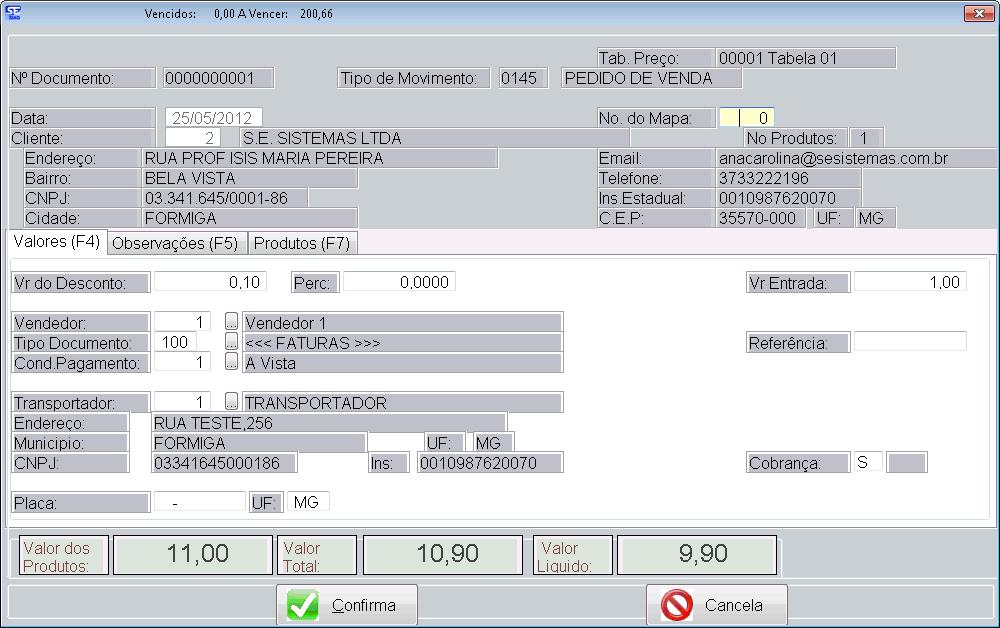Click the red prohibited Cancela icon
The height and width of the screenshot is (628, 1000).
(x=678, y=605)
